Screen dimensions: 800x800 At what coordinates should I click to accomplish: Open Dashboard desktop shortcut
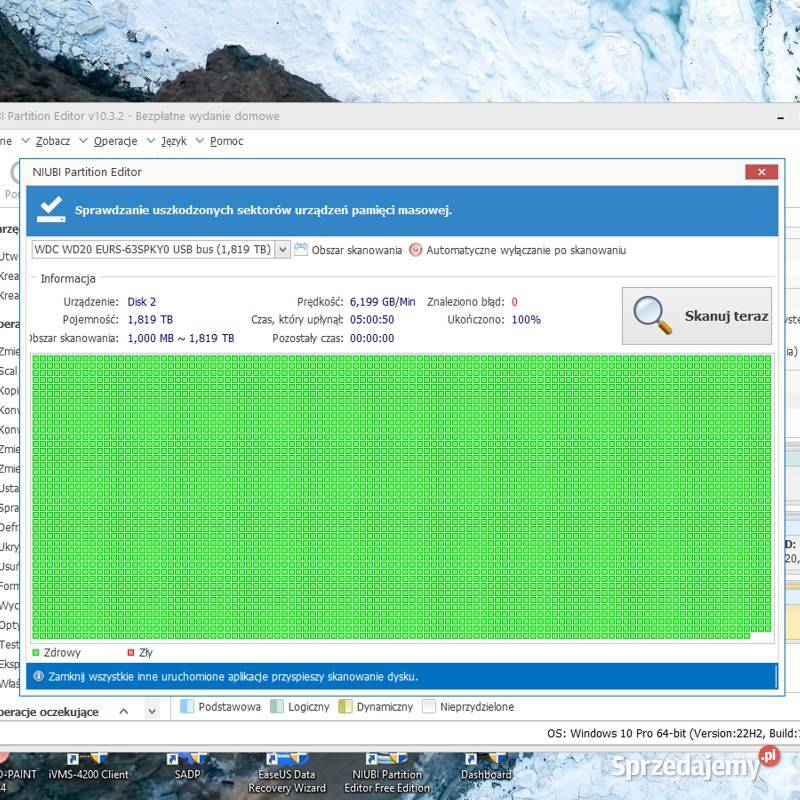(x=486, y=768)
